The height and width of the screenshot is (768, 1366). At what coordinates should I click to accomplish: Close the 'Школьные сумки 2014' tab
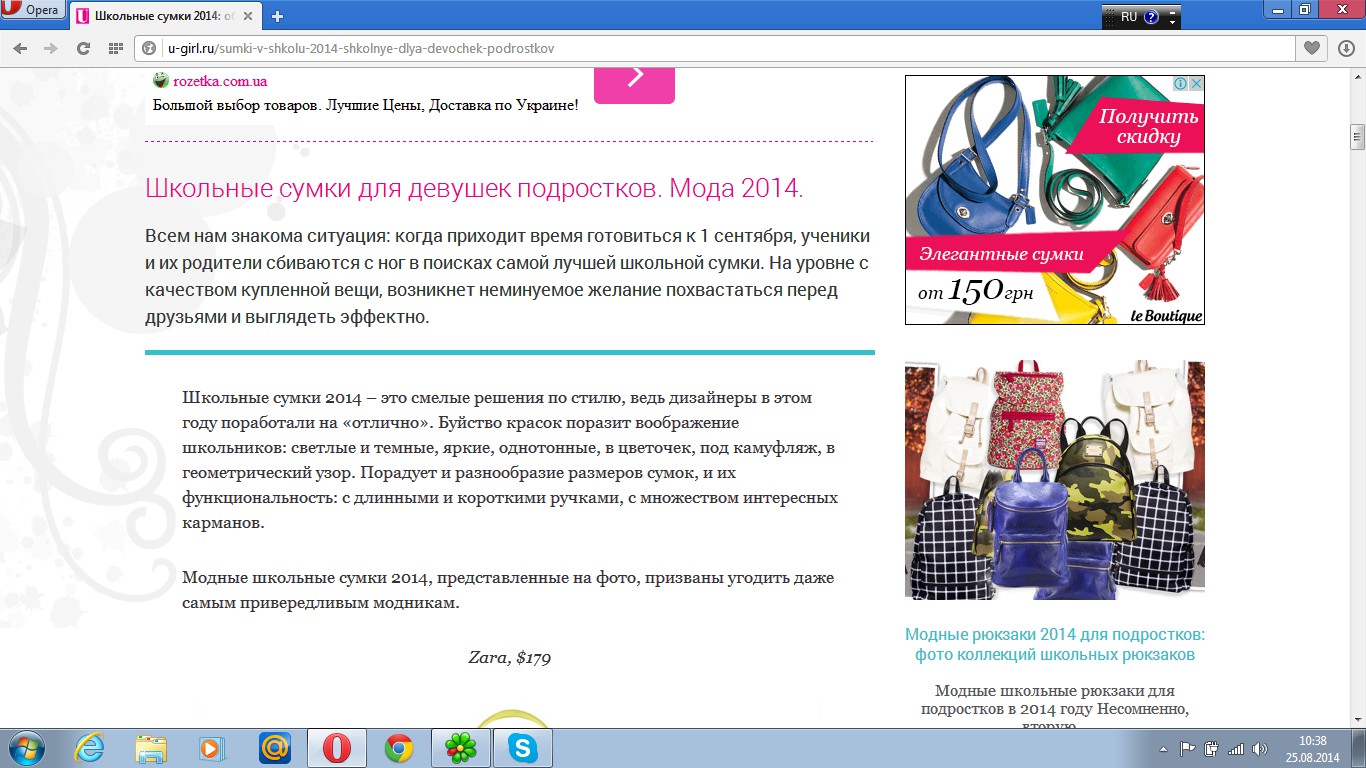250,16
